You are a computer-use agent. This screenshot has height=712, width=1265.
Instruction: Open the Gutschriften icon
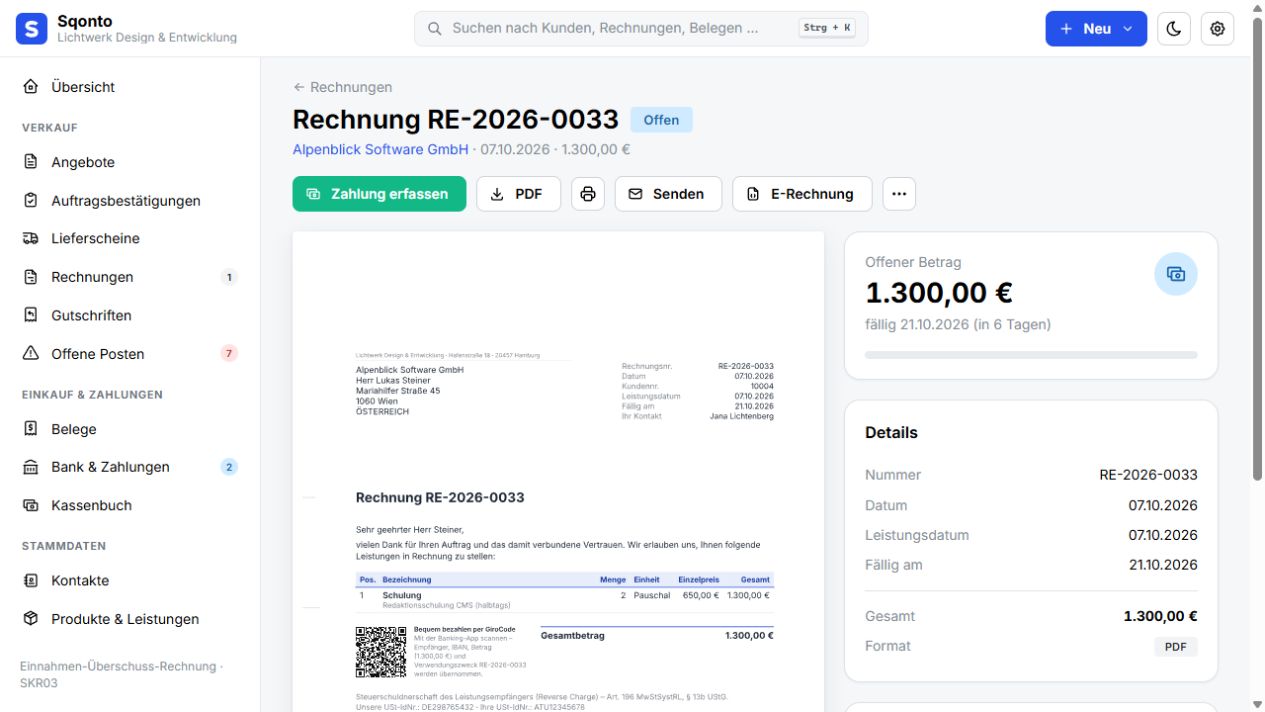tap(31, 315)
